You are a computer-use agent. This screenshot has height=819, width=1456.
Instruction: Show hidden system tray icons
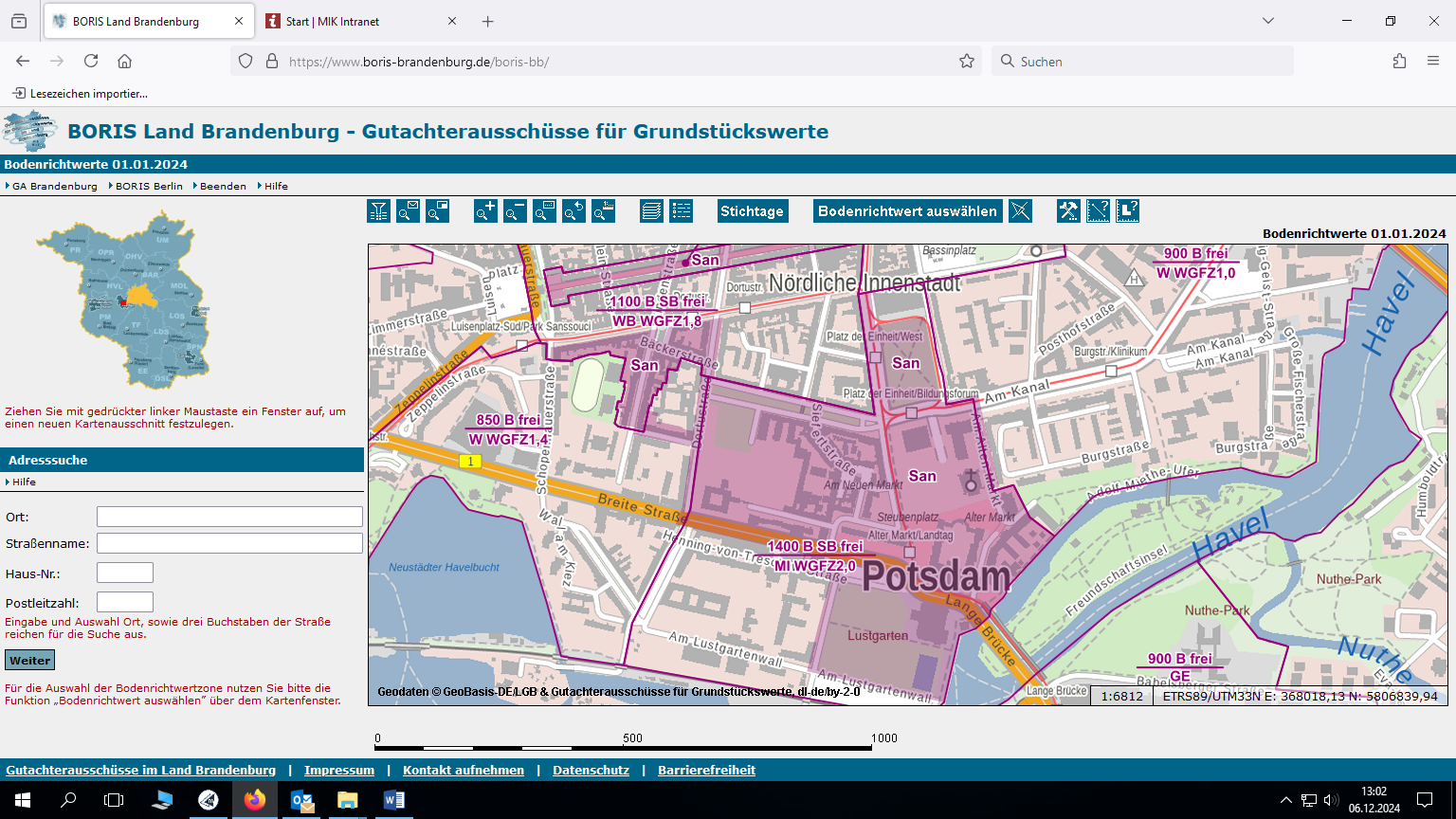[x=1285, y=800]
